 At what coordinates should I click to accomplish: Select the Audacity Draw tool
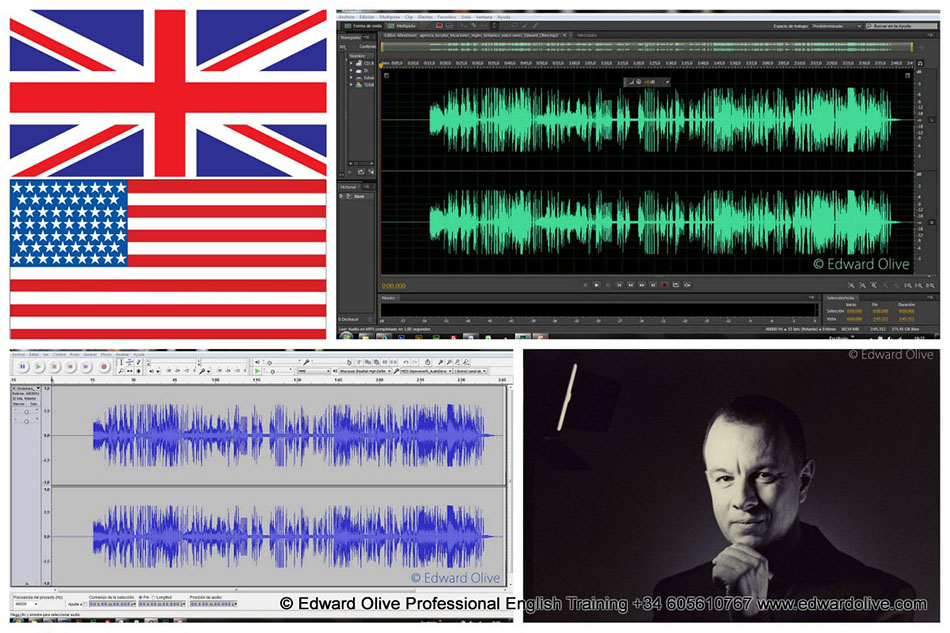point(139,362)
